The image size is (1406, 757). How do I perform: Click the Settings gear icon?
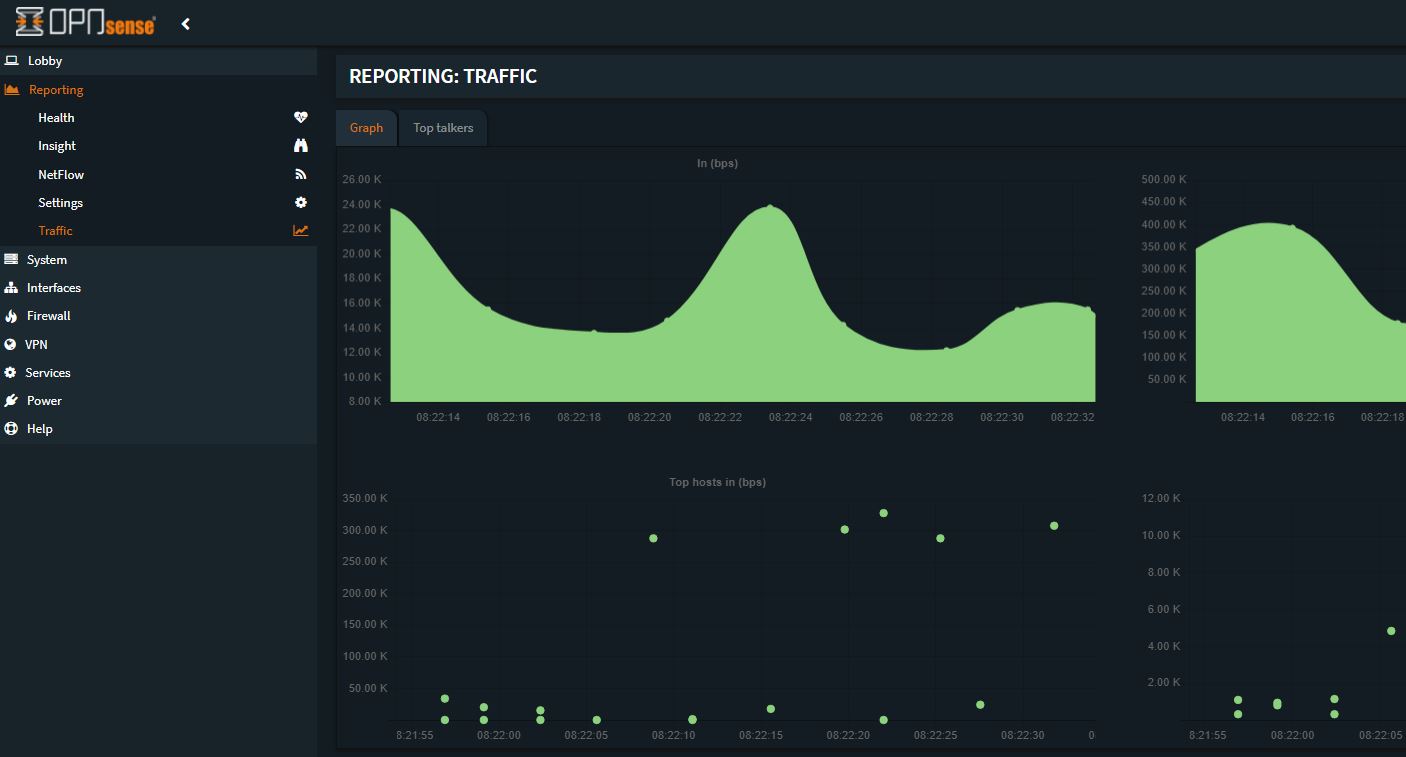pyautogui.click(x=300, y=202)
